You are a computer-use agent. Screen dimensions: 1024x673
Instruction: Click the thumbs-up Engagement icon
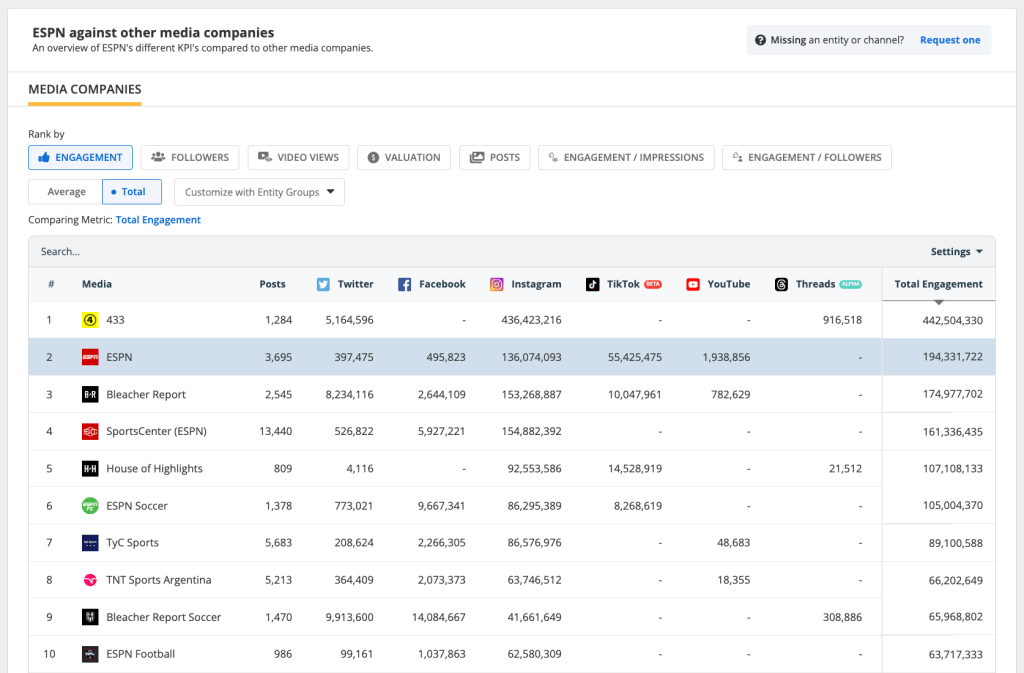click(x=44, y=157)
